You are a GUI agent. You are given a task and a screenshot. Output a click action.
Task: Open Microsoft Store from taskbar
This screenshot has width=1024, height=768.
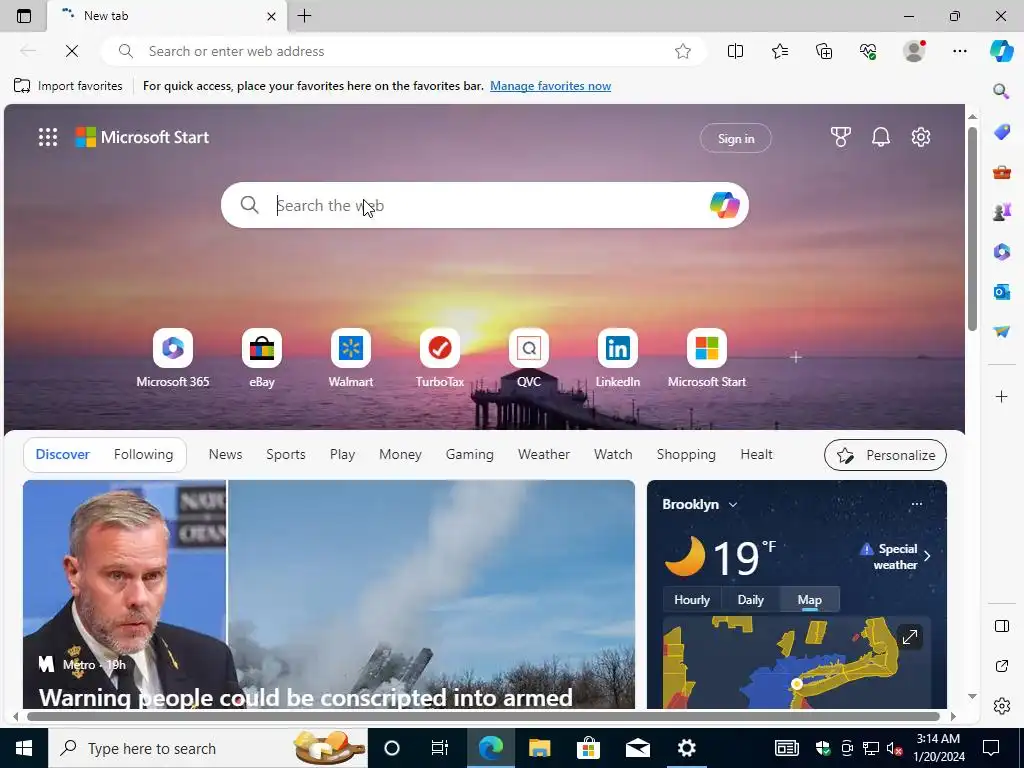tap(588, 748)
